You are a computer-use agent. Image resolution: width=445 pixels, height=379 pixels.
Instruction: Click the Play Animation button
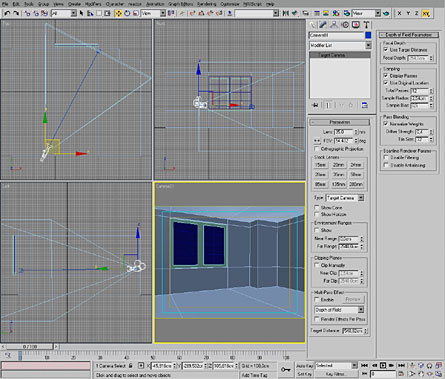tap(383, 366)
